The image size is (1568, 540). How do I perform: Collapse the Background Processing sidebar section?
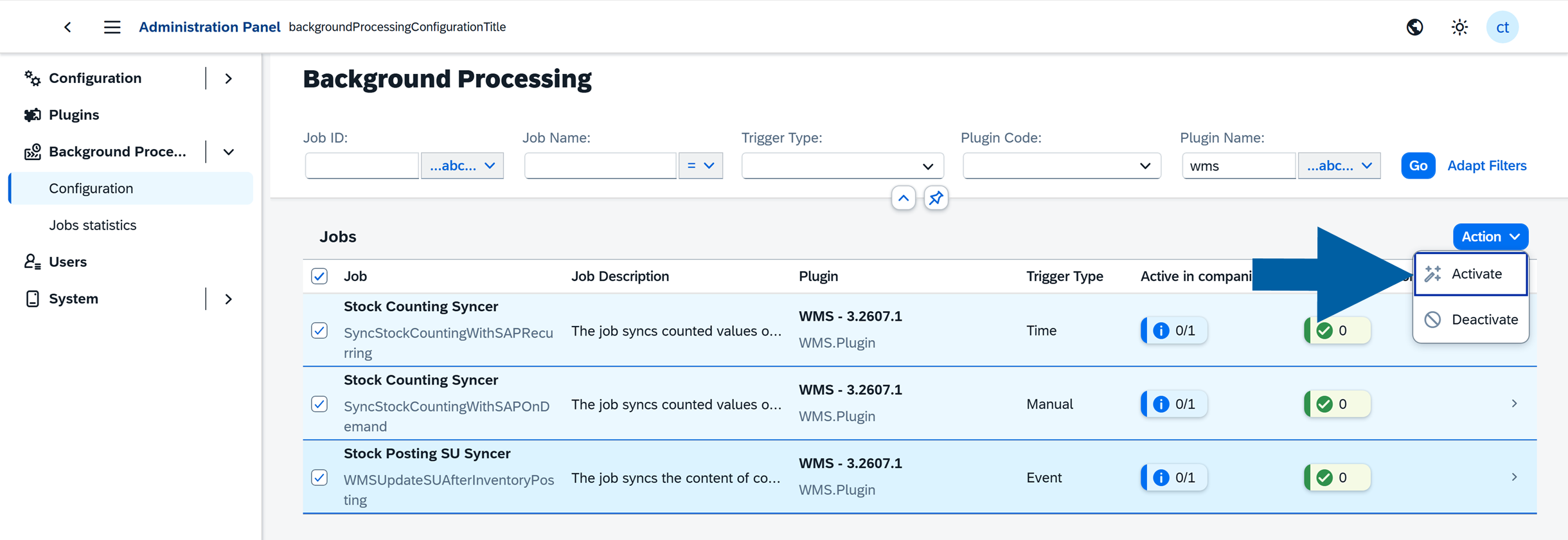tap(229, 152)
